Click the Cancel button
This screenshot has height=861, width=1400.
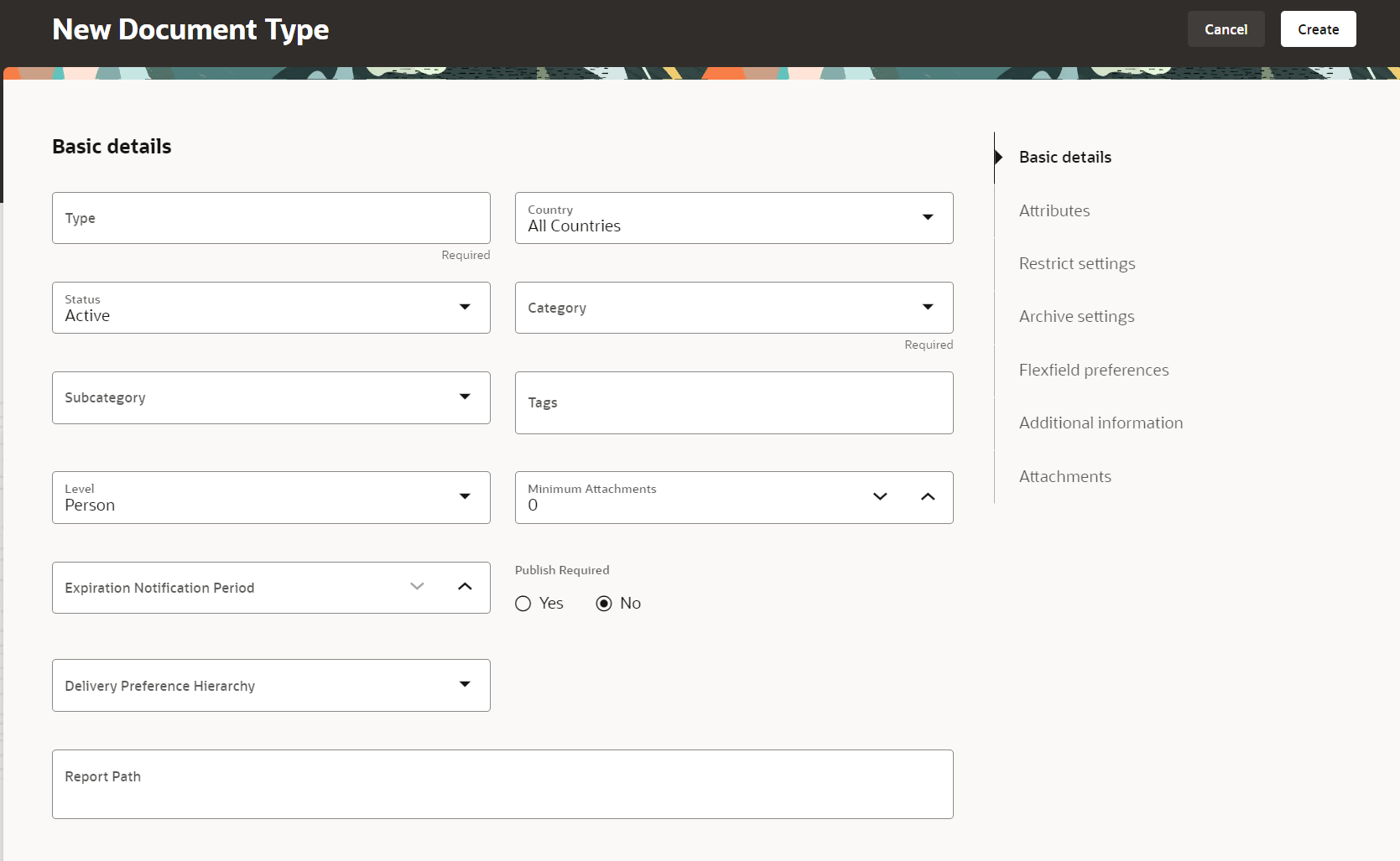[x=1226, y=29]
